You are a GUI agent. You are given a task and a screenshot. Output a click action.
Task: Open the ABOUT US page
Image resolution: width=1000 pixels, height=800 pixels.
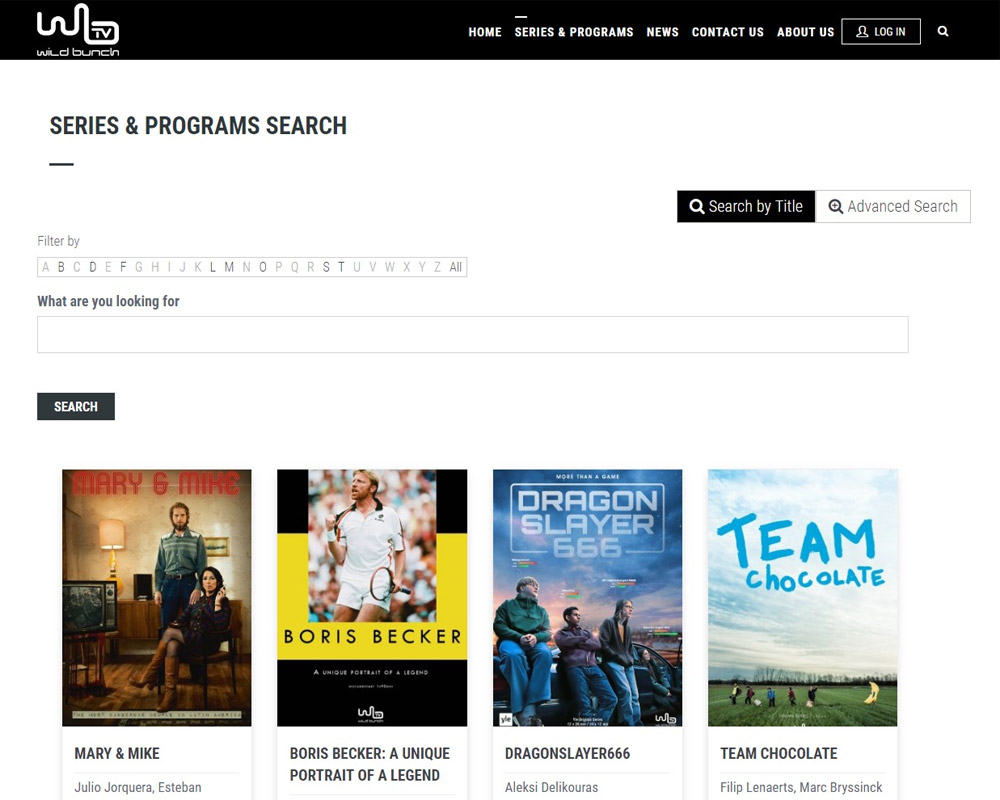coord(805,32)
